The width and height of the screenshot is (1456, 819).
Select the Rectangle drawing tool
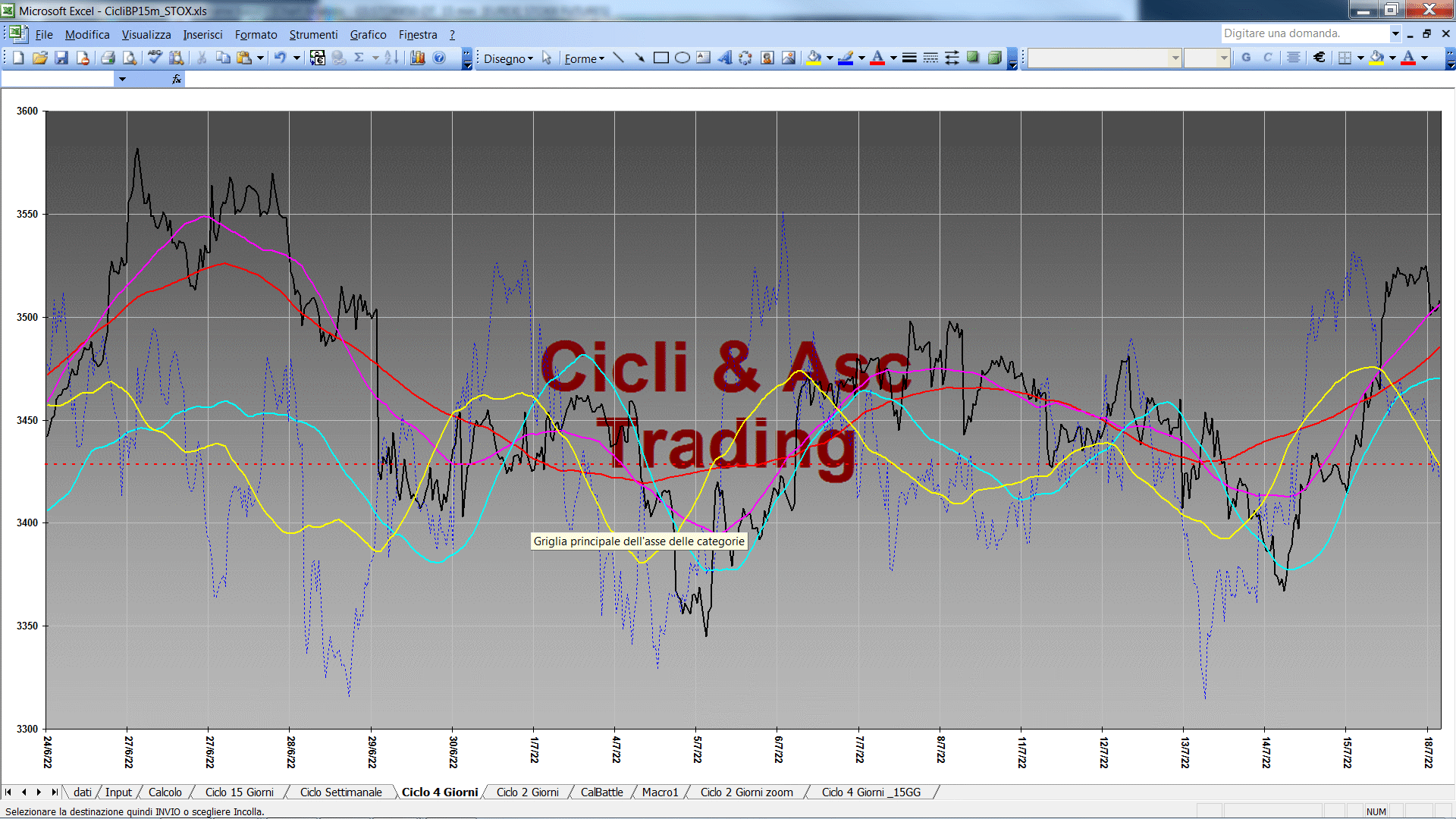click(x=661, y=58)
